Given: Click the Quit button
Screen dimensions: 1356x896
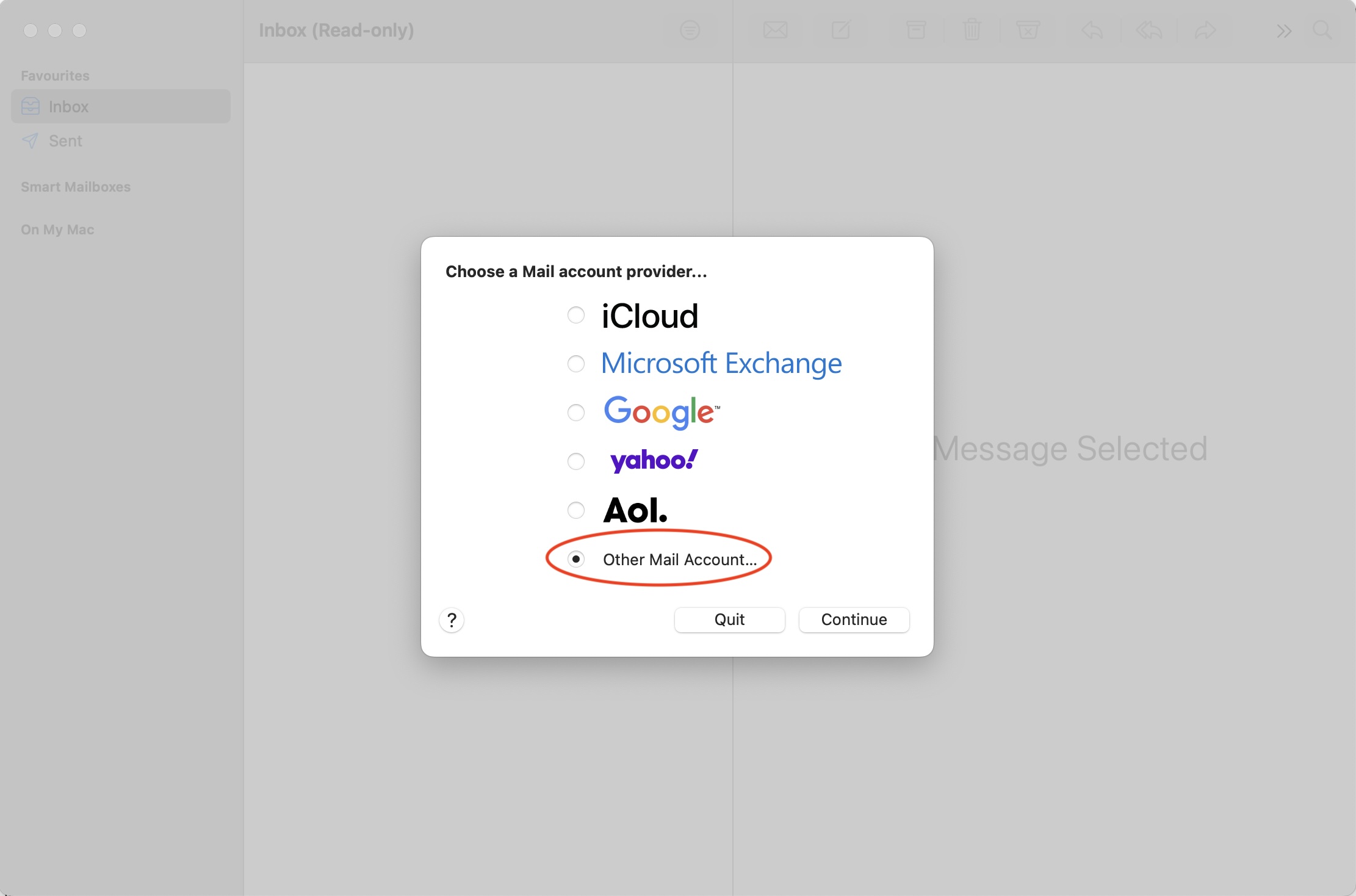Looking at the screenshot, I should [729, 620].
